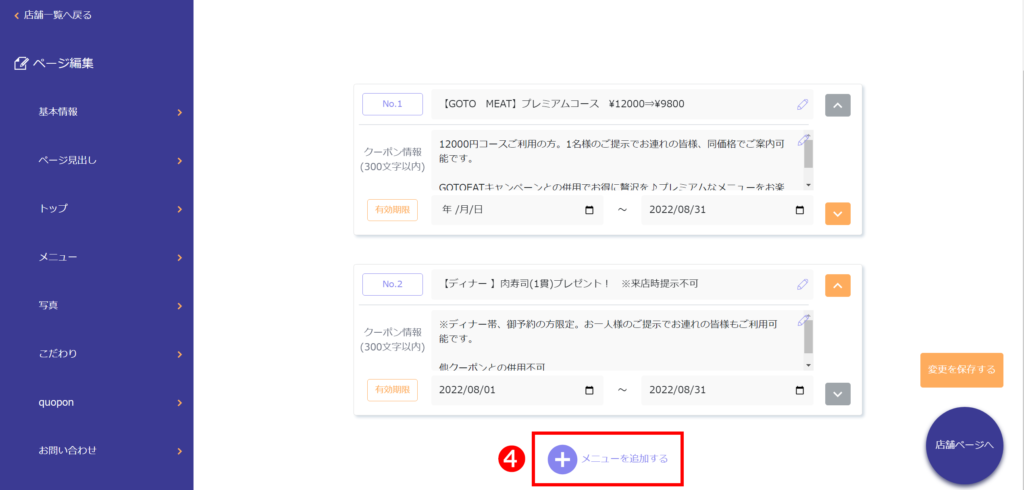Click the coupon No.1 title text field
Screen dimensions: 1024x490
coord(610,104)
